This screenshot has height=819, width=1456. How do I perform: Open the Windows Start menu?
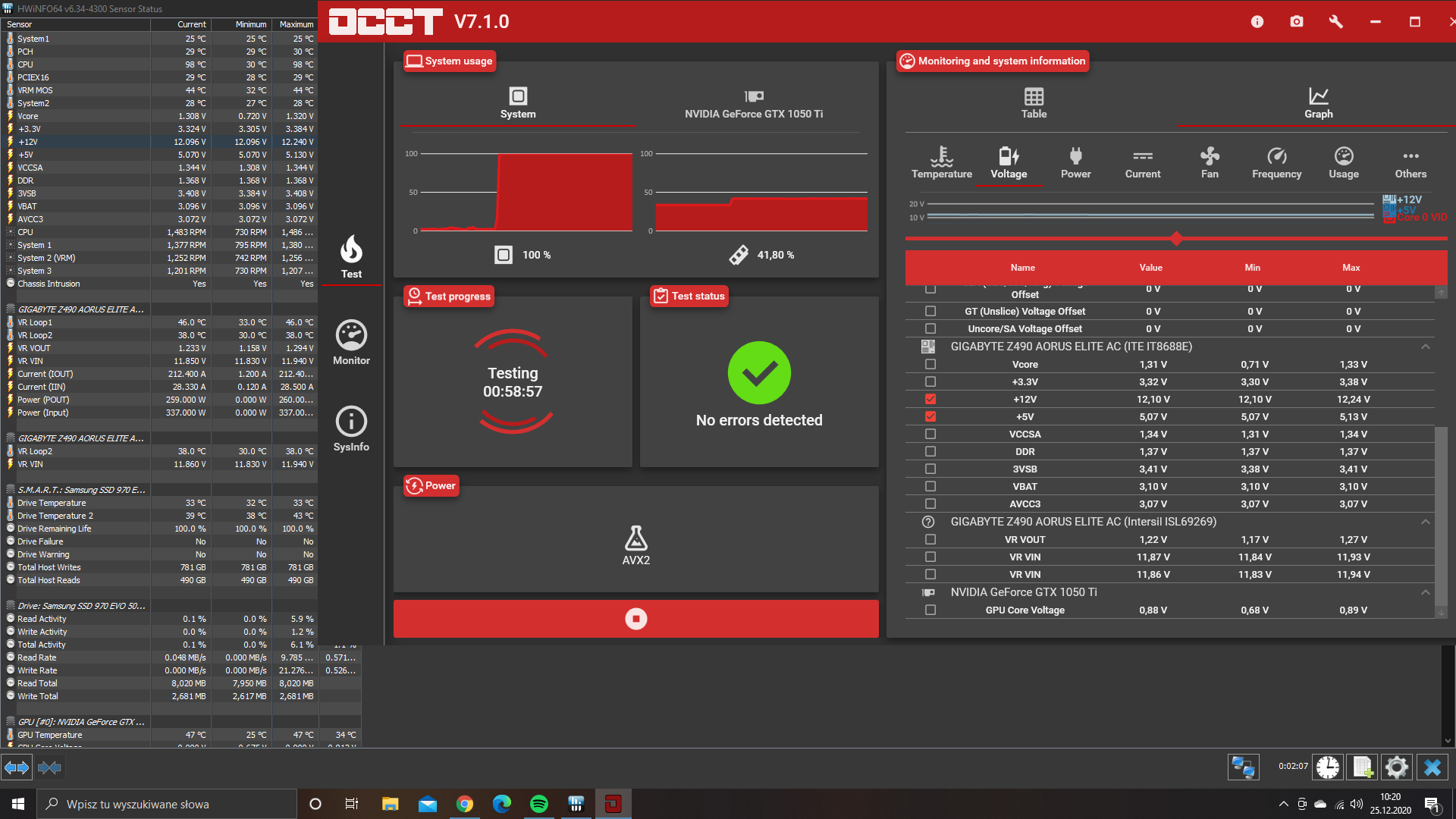click(x=18, y=804)
